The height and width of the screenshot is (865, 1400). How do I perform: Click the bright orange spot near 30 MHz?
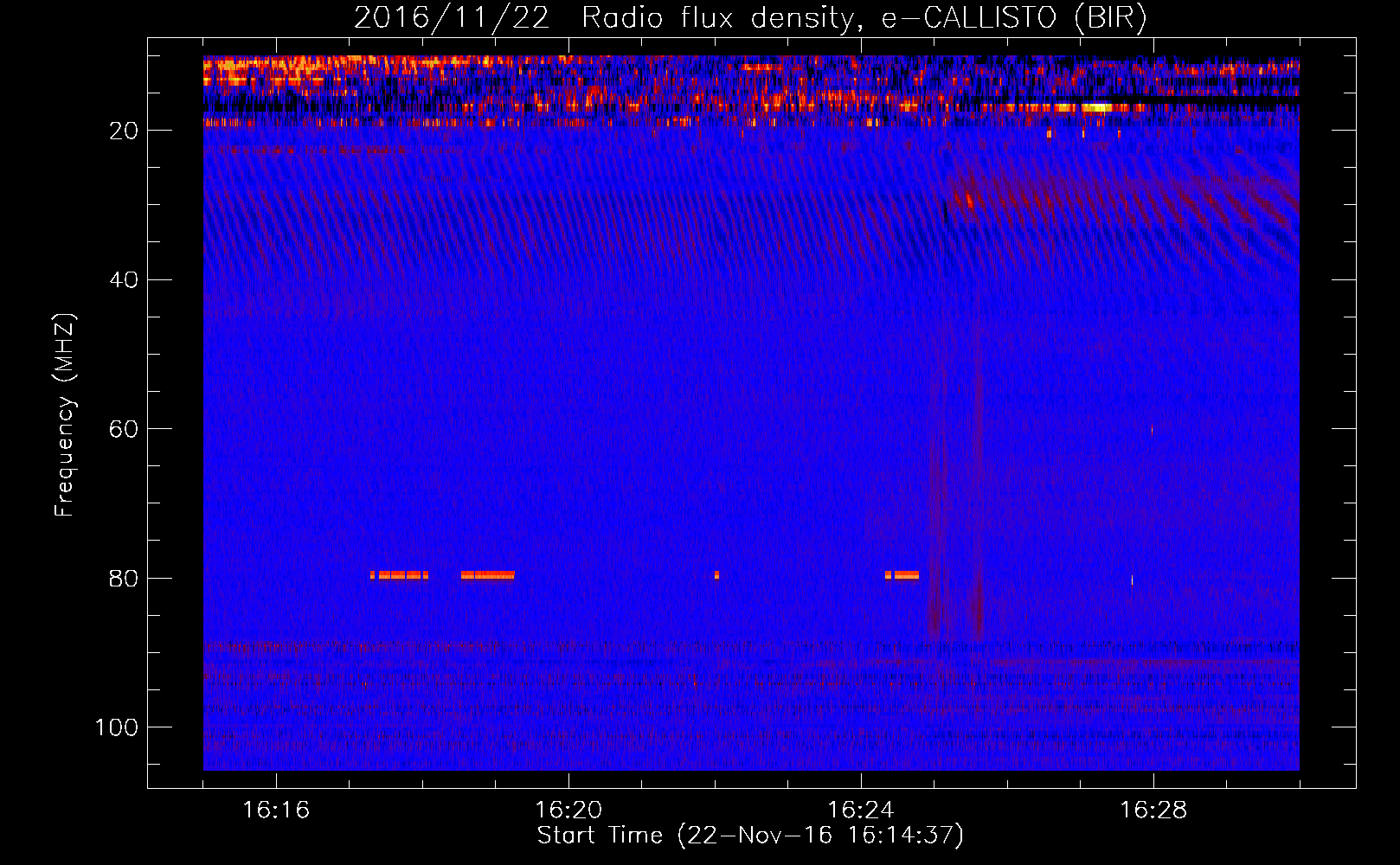pyautogui.click(x=968, y=202)
